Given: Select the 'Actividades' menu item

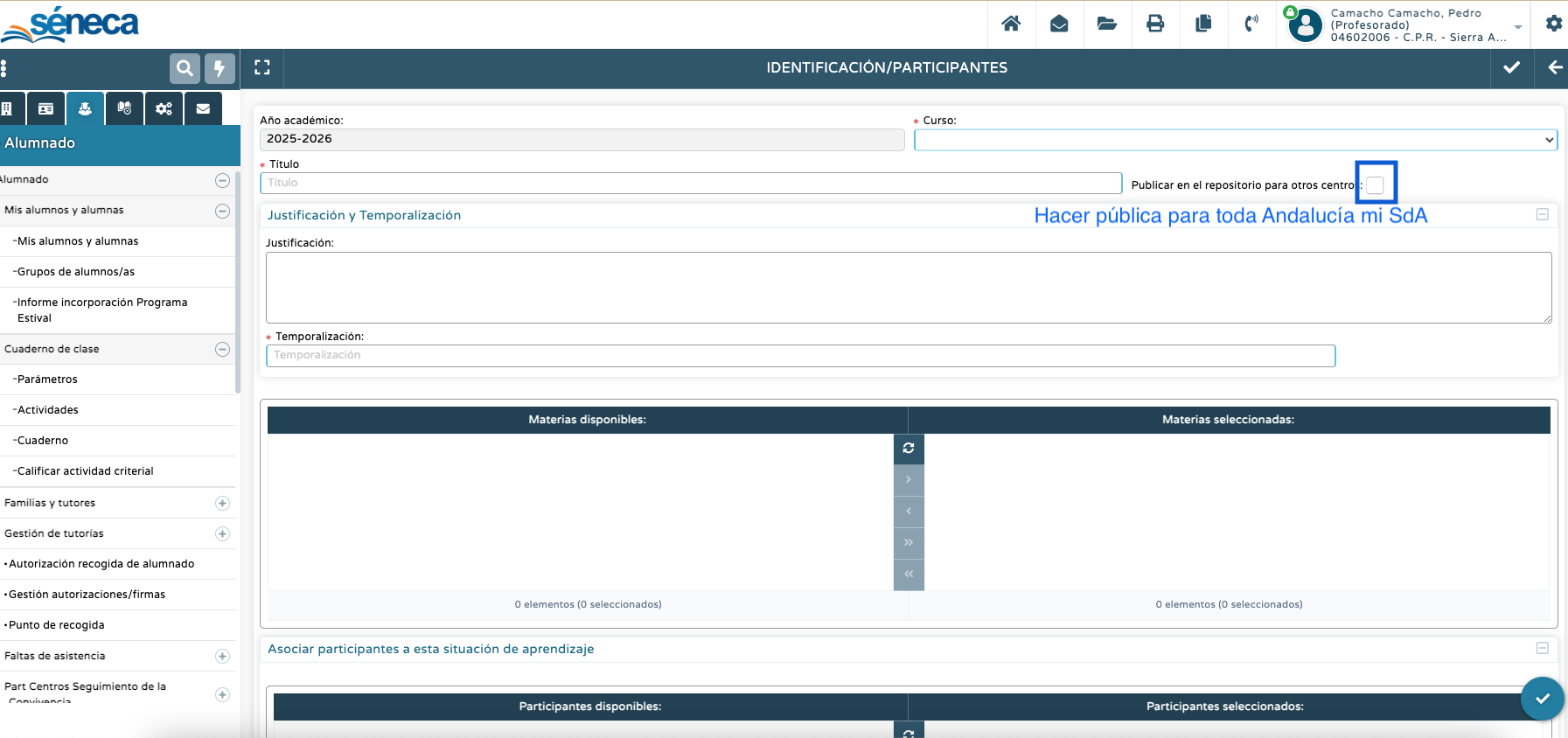Looking at the screenshot, I should [48, 410].
